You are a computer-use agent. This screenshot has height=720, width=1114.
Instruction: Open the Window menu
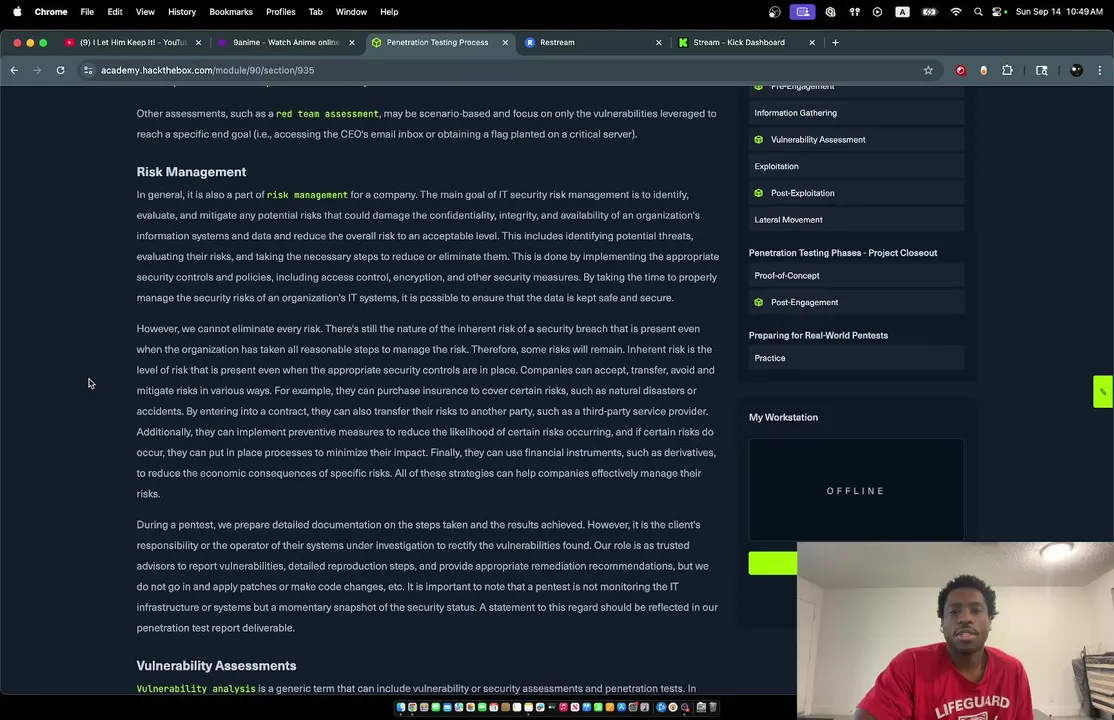pyautogui.click(x=351, y=11)
